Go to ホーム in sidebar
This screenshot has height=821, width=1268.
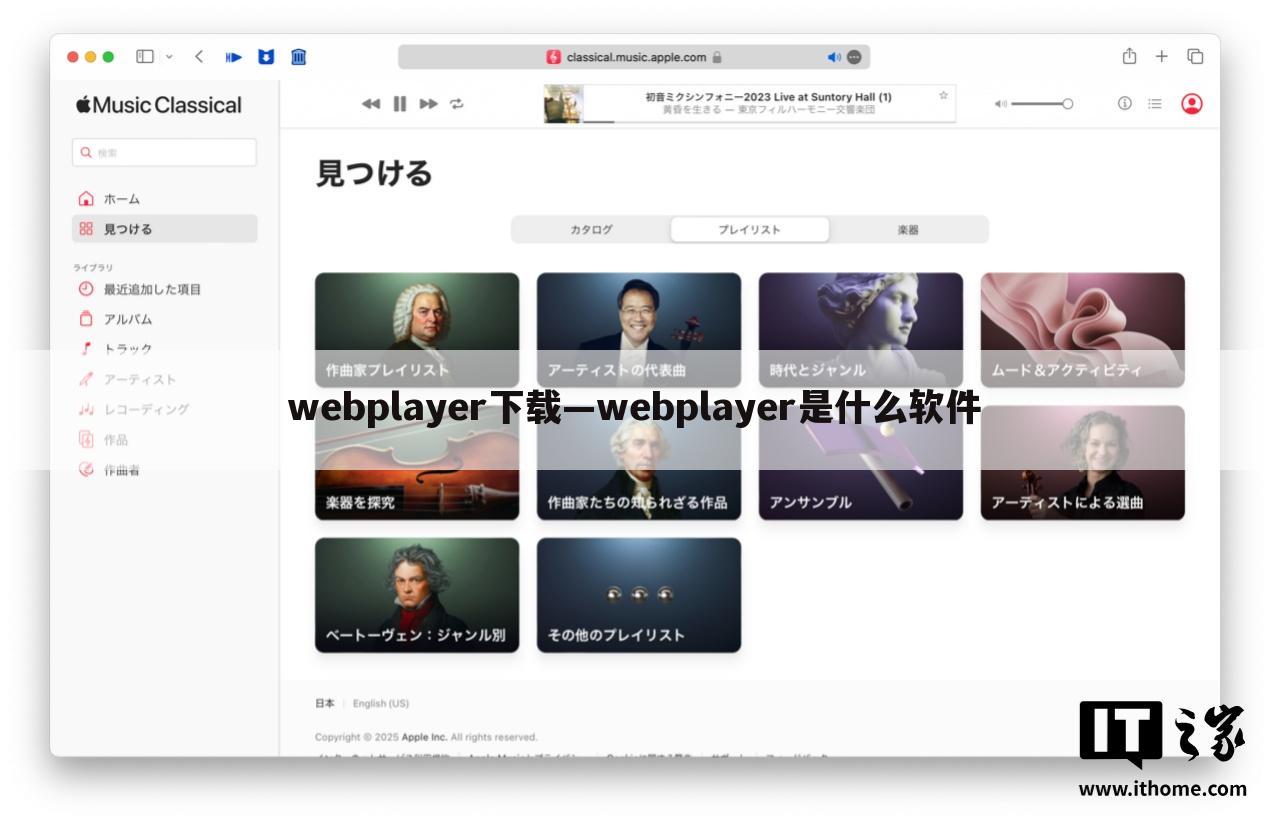pyautogui.click(x=164, y=199)
